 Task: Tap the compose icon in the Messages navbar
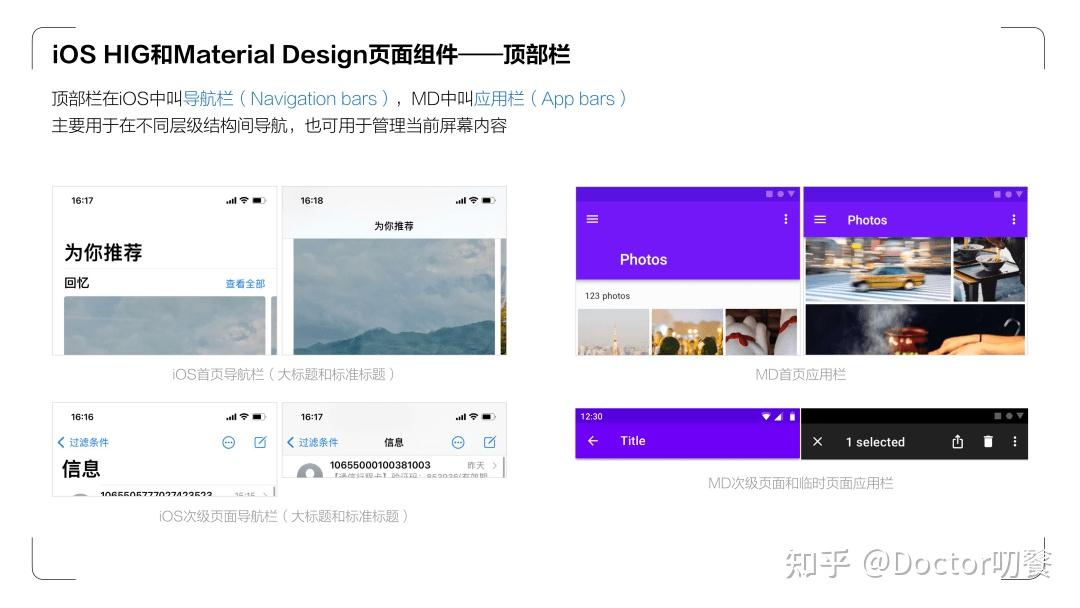(x=490, y=441)
